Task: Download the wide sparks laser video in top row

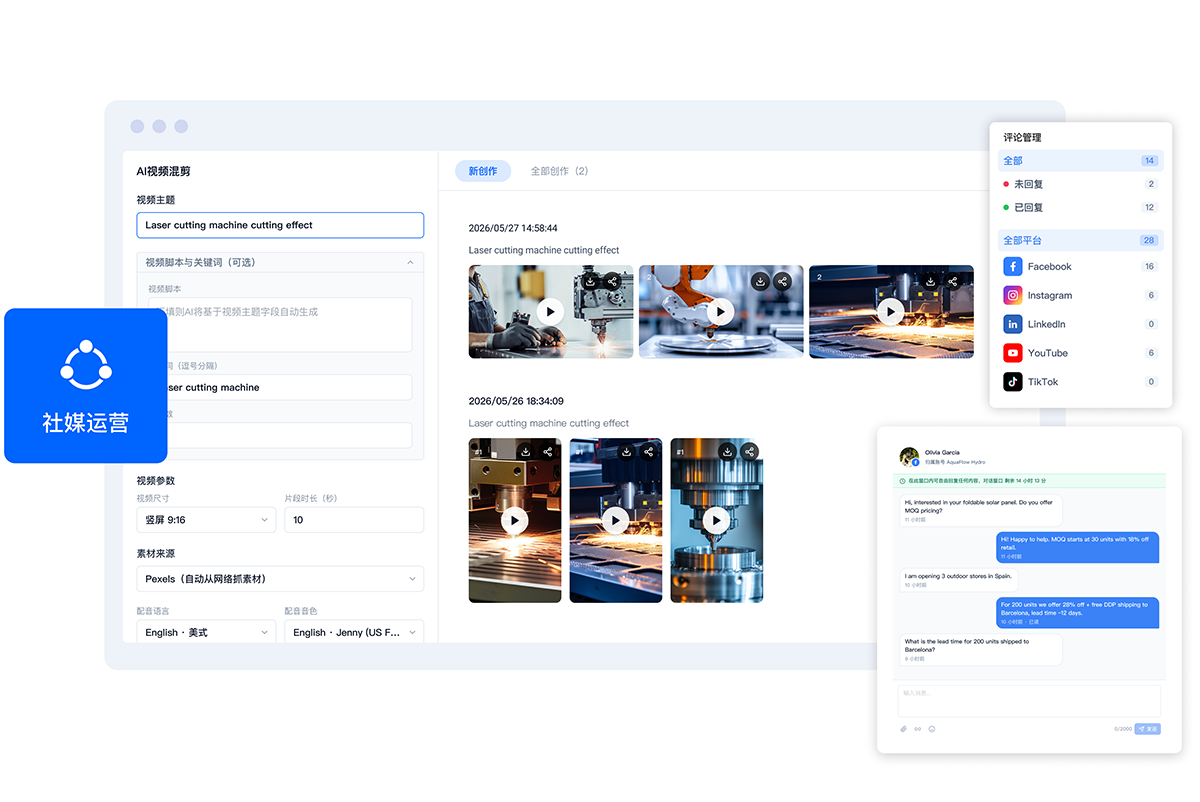Action: (x=930, y=282)
